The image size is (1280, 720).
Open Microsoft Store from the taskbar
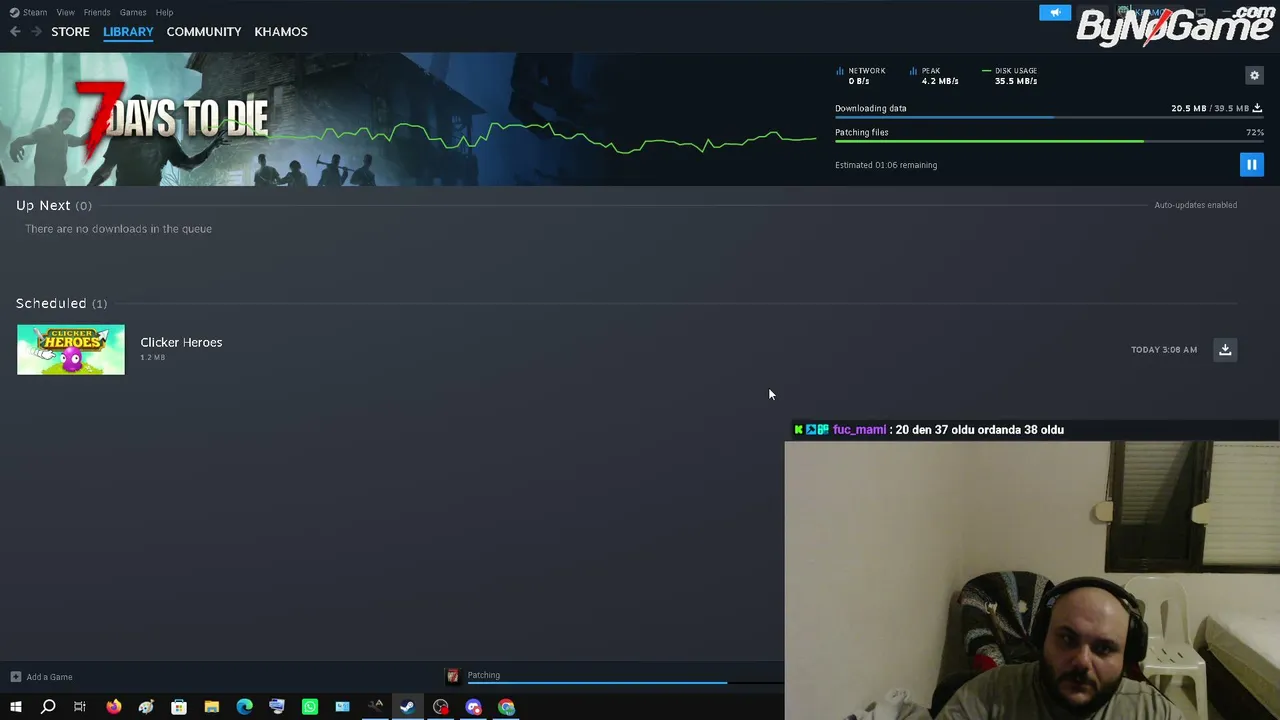point(179,707)
